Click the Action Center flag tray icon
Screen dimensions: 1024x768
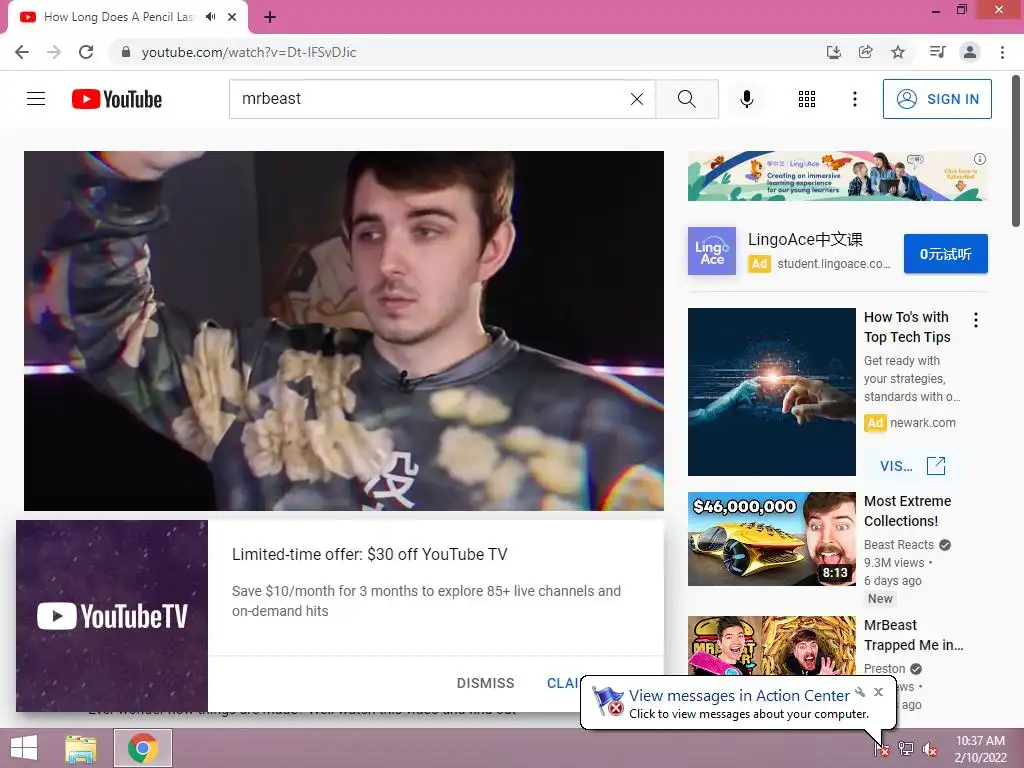(x=882, y=748)
